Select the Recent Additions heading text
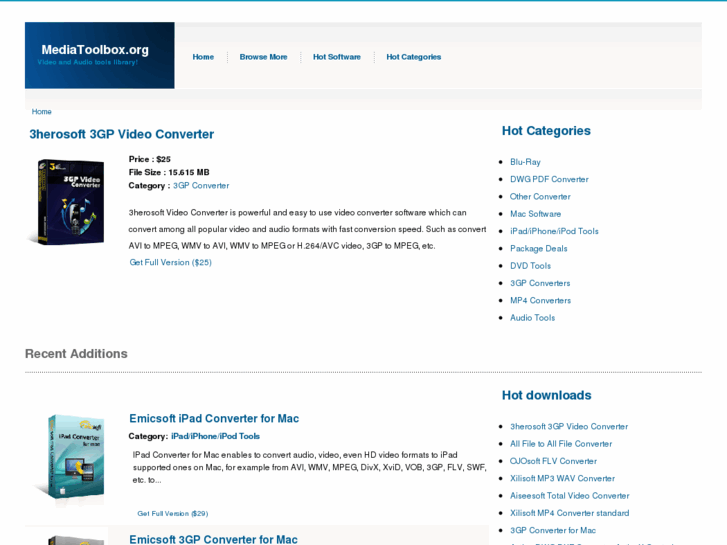 click(76, 354)
